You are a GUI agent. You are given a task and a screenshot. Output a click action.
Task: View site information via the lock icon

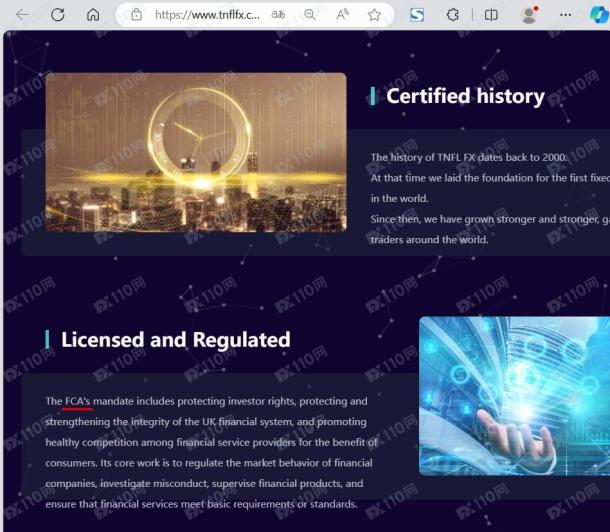click(137, 15)
